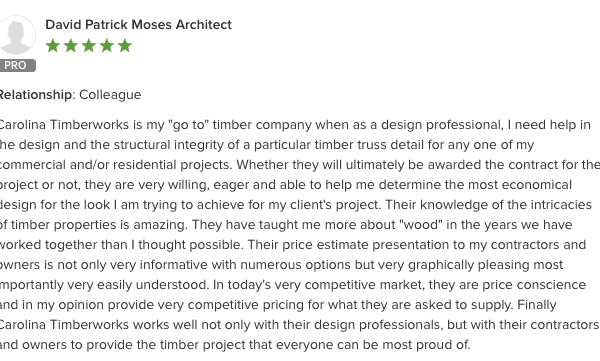Click the second green rating star
Screen dimensions: 600x361
coord(71,46)
